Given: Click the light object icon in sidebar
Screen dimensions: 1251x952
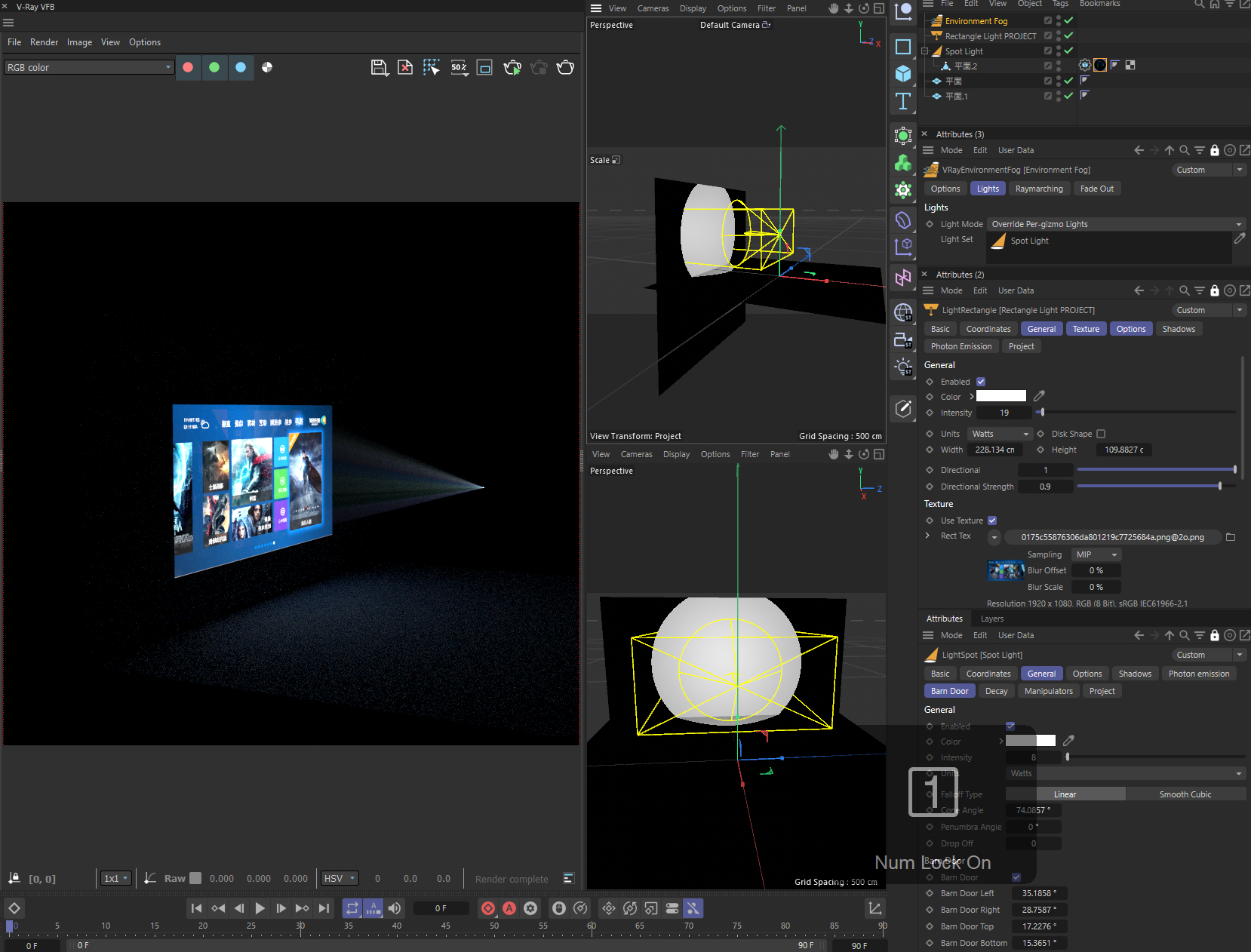Looking at the screenshot, I should click(903, 367).
